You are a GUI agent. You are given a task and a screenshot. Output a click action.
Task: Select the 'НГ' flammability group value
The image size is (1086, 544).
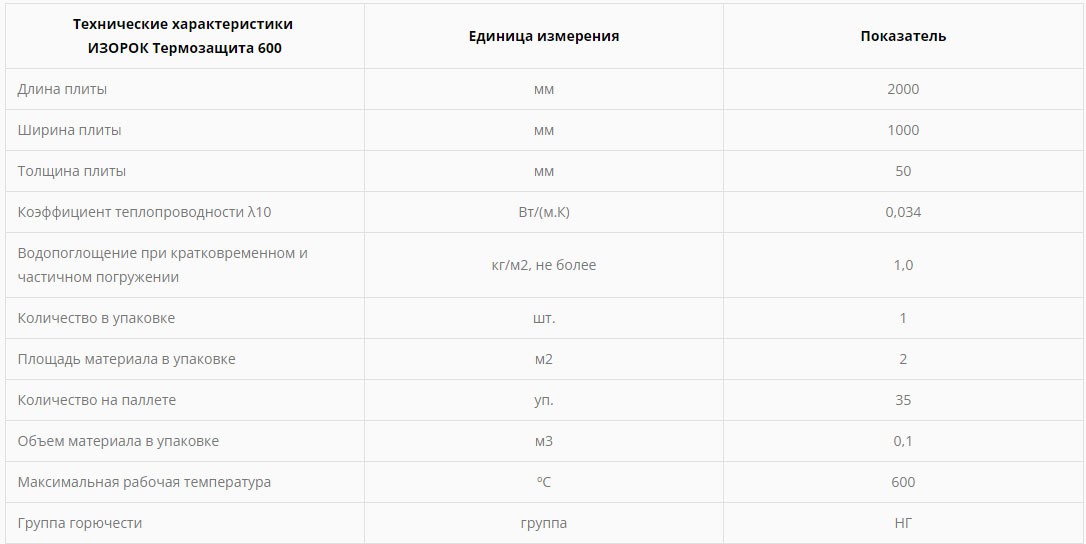(x=903, y=523)
